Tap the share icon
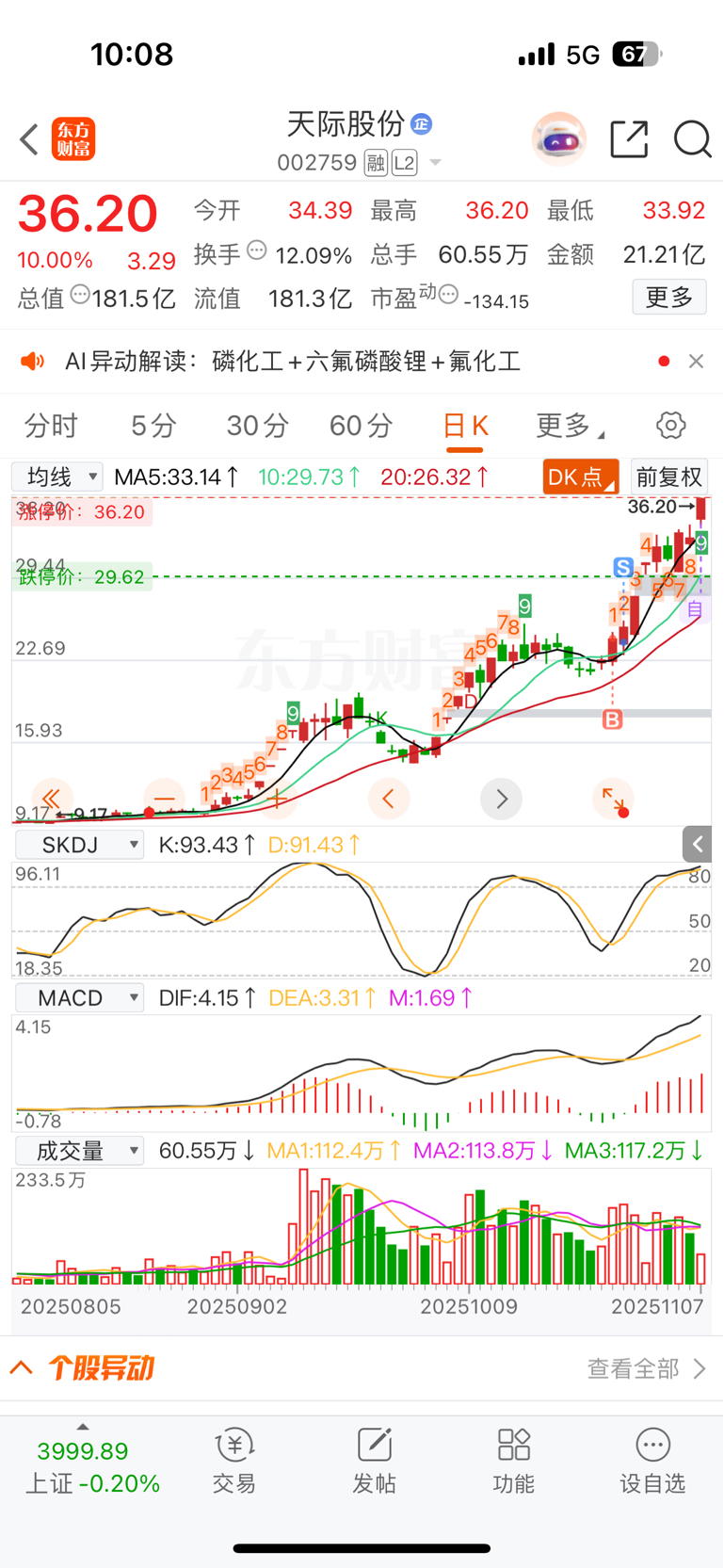The height and width of the screenshot is (1568, 724). coord(629,139)
